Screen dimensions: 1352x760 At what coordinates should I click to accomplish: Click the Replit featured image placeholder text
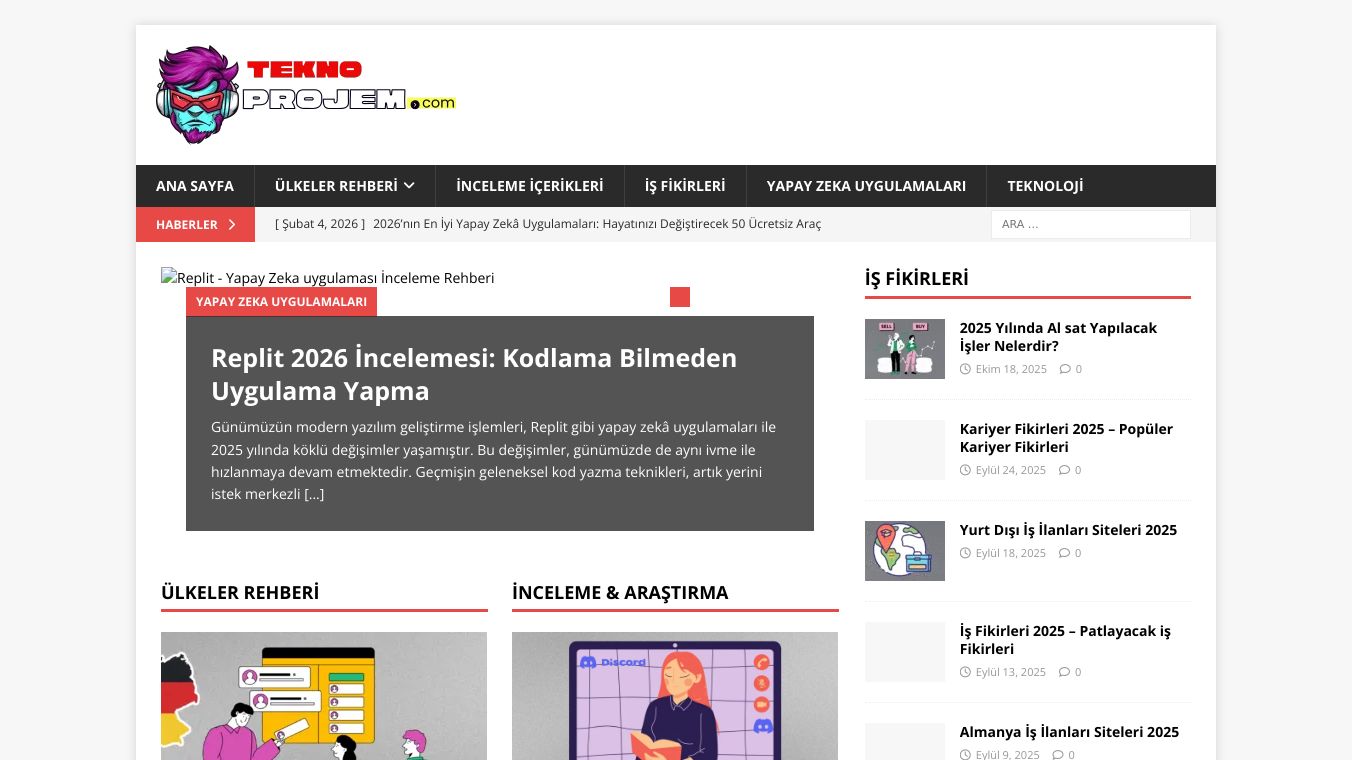coord(328,277)
